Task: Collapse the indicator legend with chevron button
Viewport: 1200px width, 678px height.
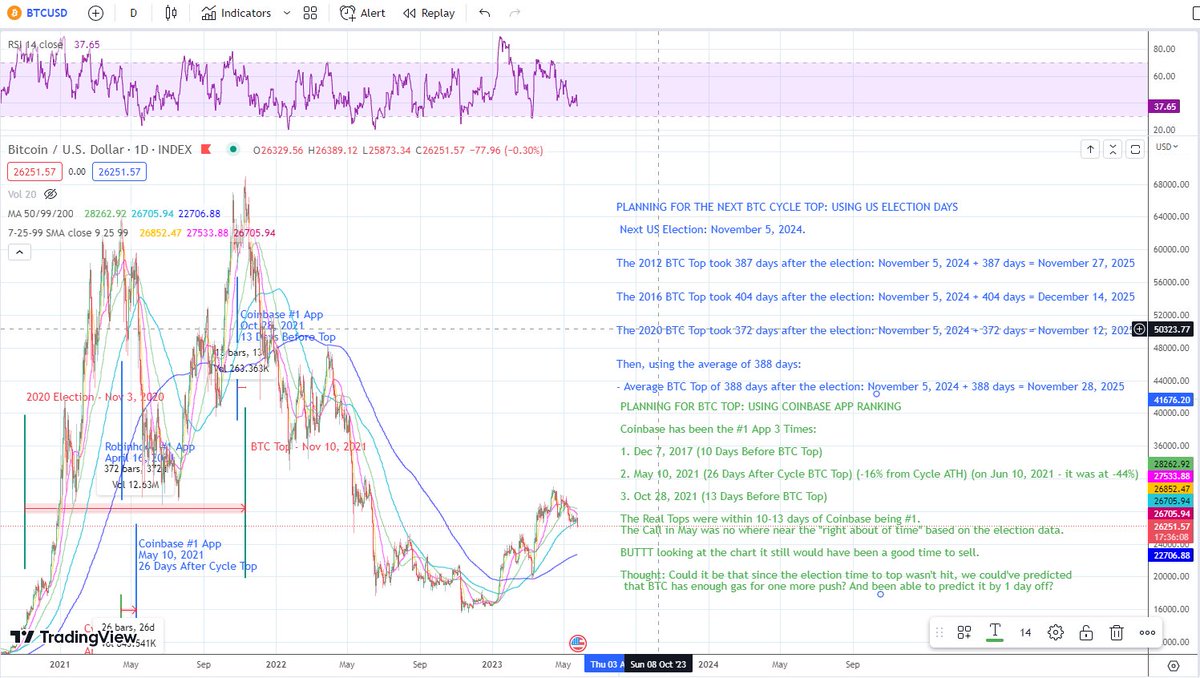Action: click(18, 253)
